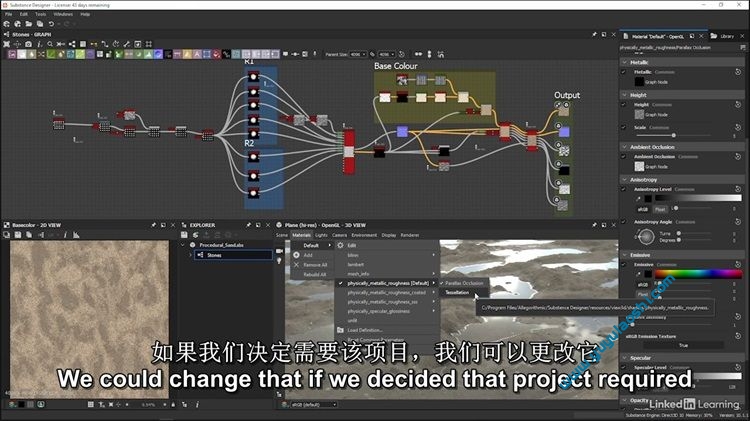750x421 pixels.
Task: Click the share-style graph icon in graph toolbar
Action: click(72, 44)
